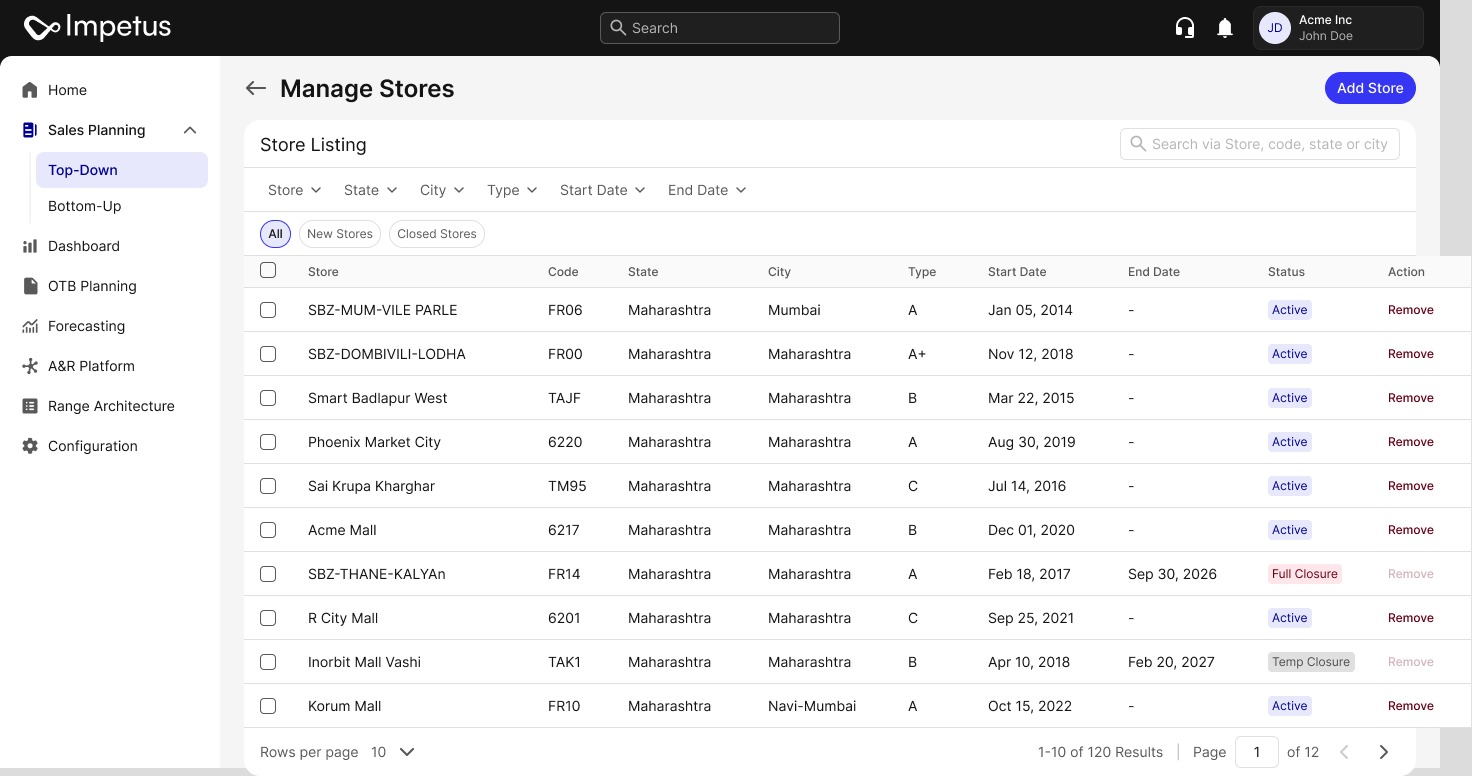
Task: Open Top-Down in the sidebar
Action: point(122,170)
